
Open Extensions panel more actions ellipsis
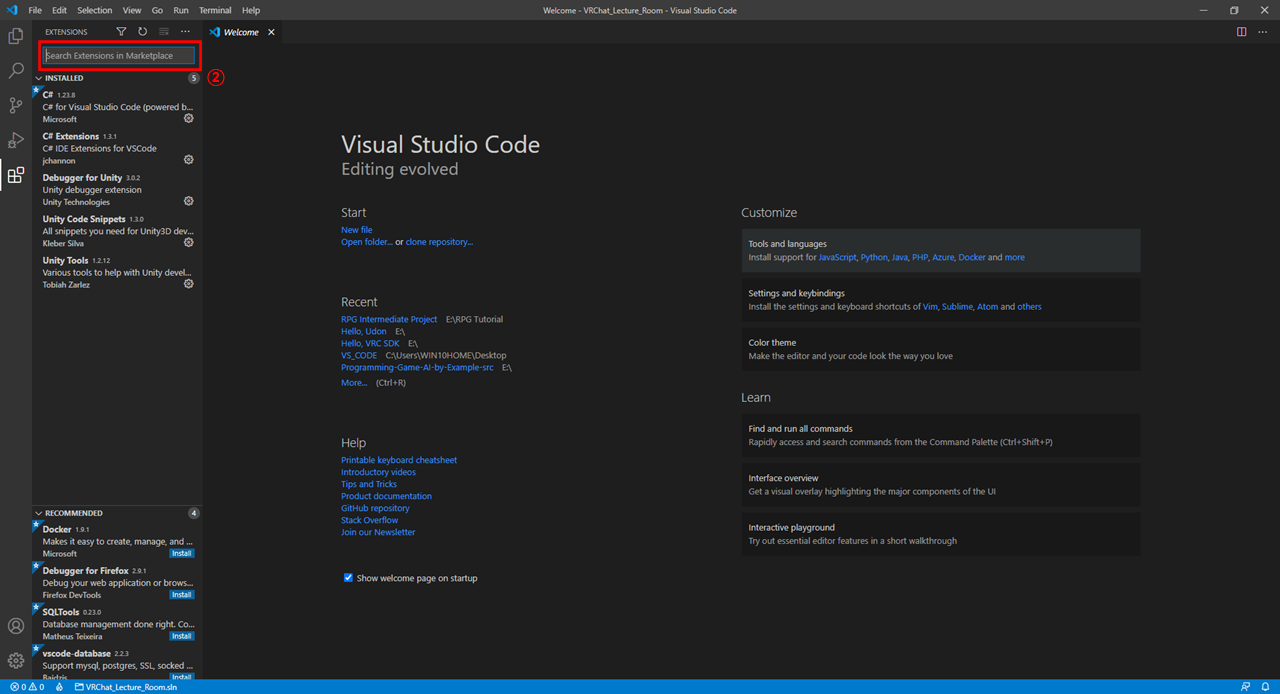[x=185, y=32]
